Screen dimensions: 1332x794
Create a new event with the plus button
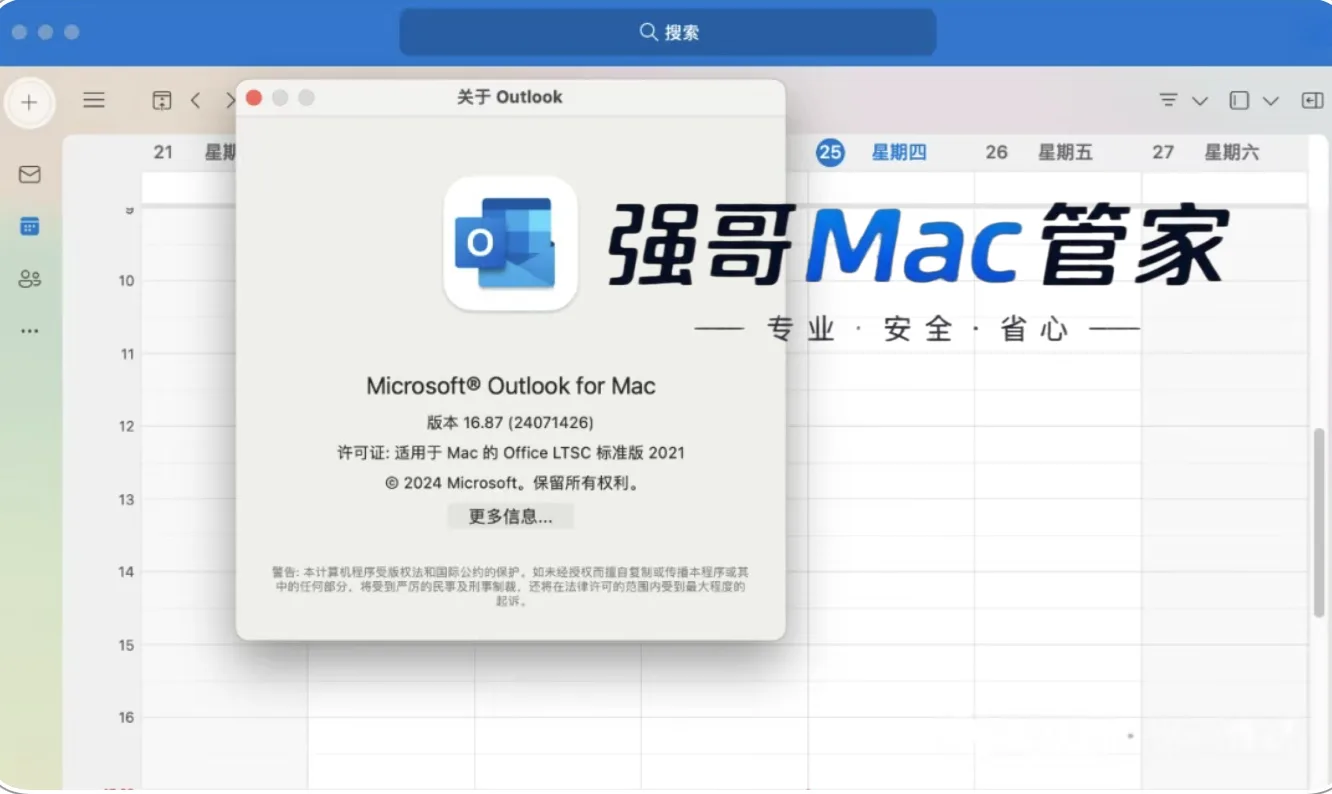click(29, 102)
